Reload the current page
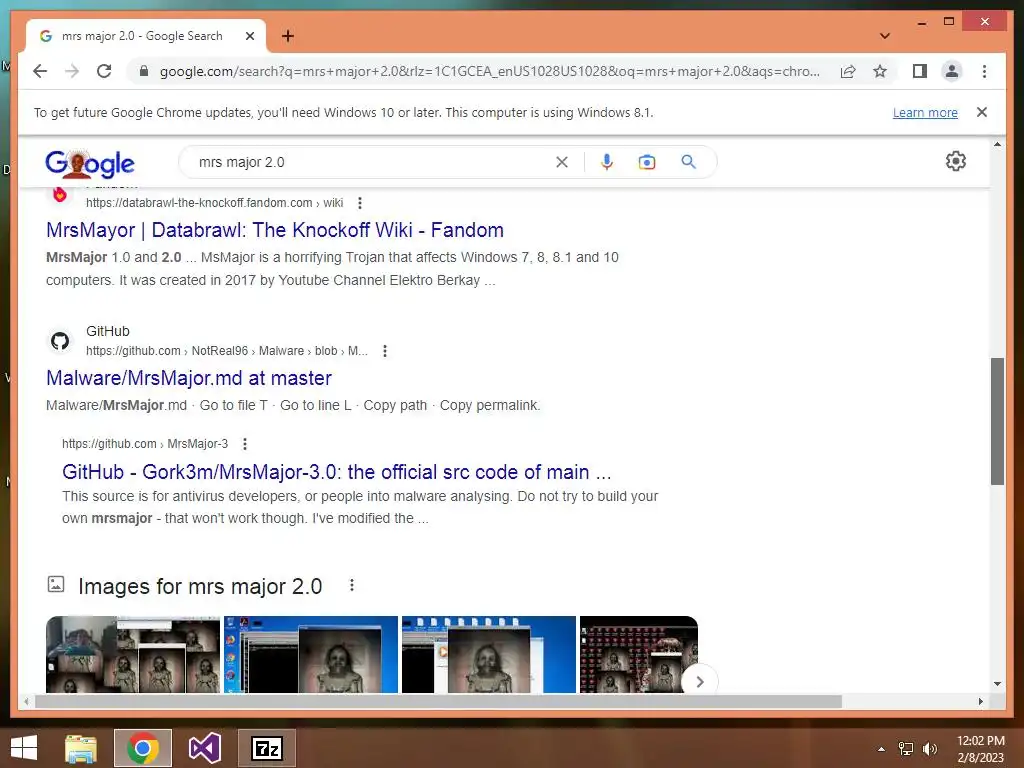Viewport: 1024px width, 768px height. click(104, 71)
